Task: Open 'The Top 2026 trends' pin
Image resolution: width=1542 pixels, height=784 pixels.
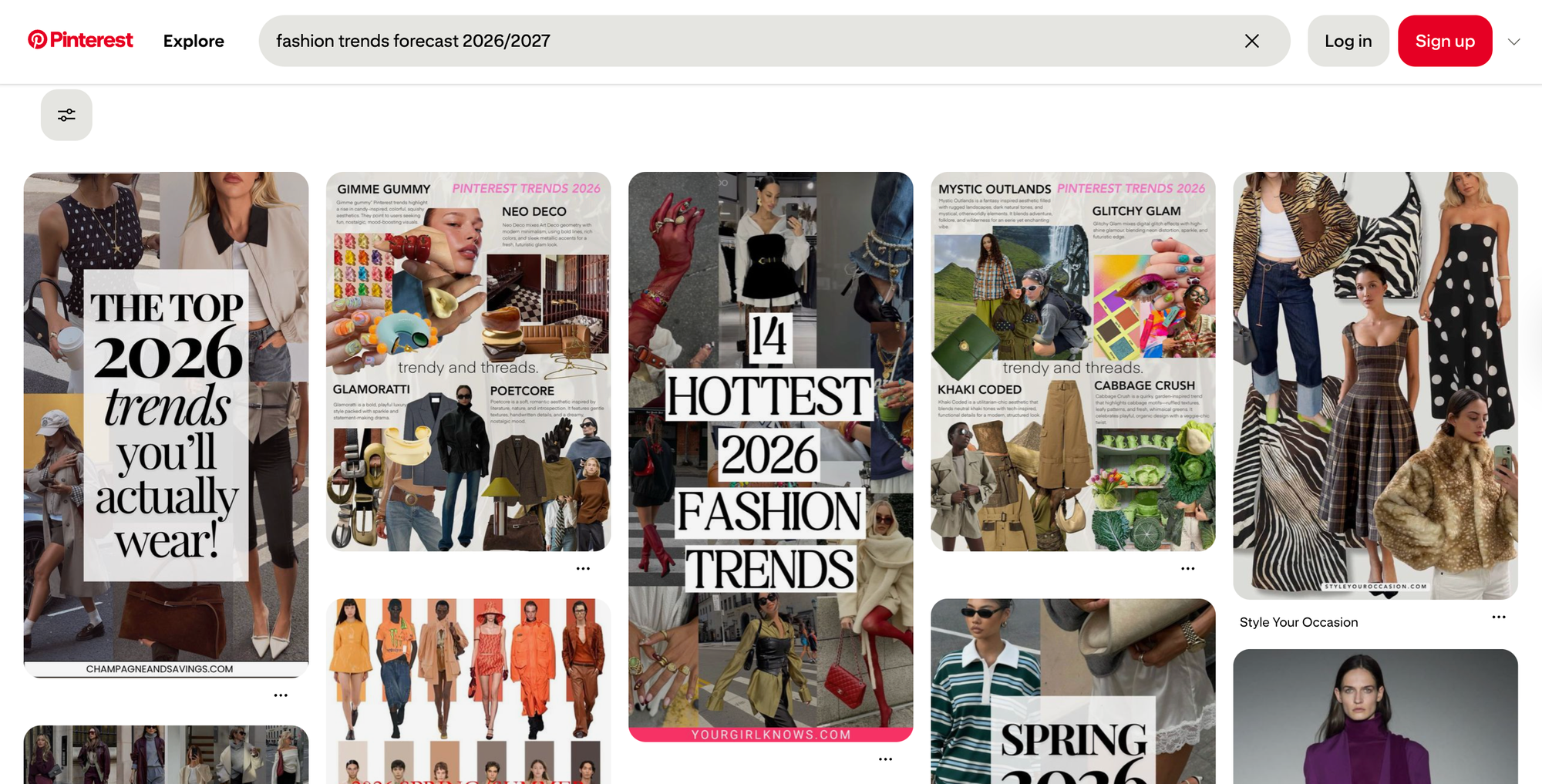Action: click(166, 424)
